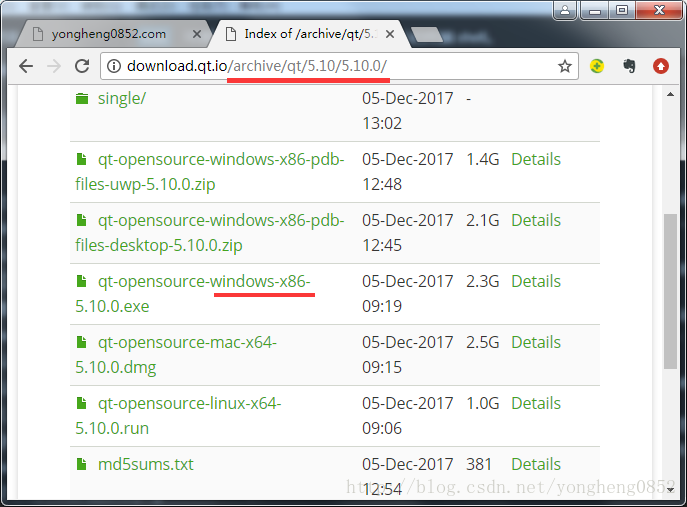
Task: Open the Evernote elephant extension
Action: pos(629,66)
